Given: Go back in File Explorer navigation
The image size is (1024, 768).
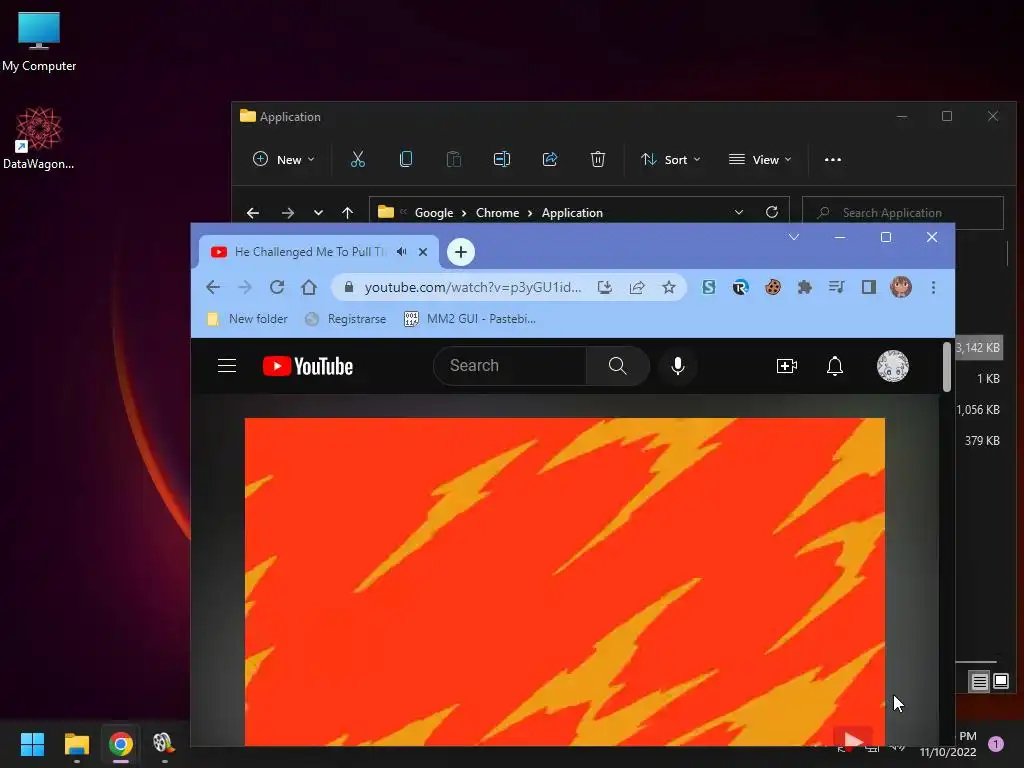Looking at the screenshot, I should (253, 213).
